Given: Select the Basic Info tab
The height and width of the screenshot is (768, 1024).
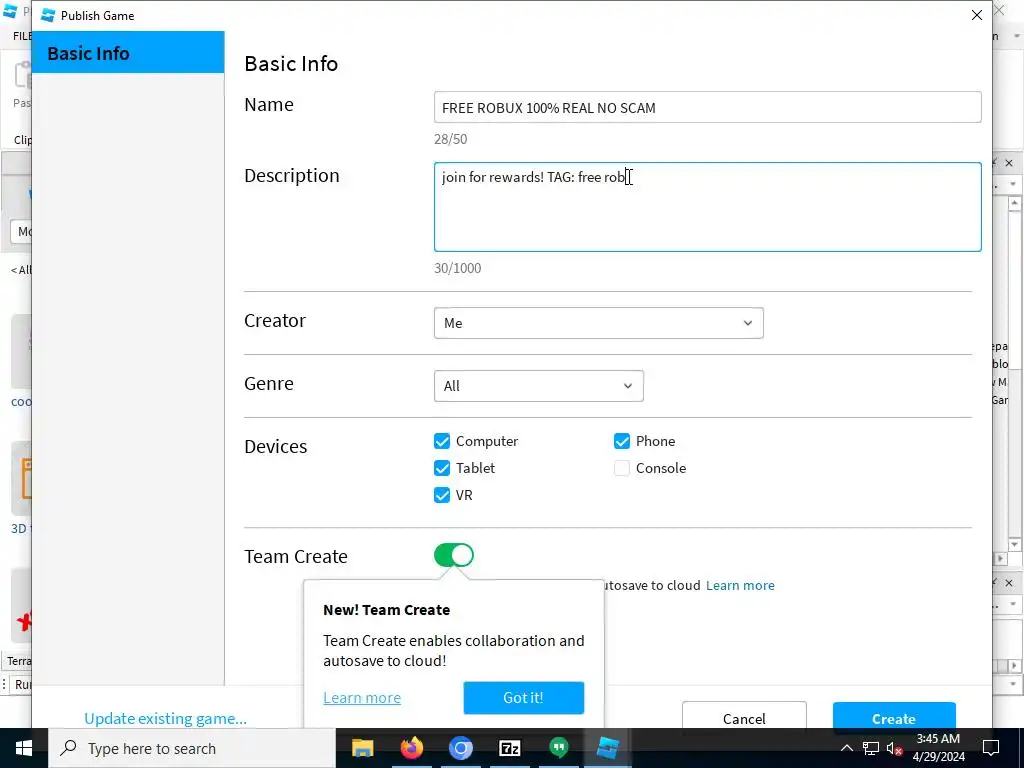Looking at the screenshot, I should (128, 53).
